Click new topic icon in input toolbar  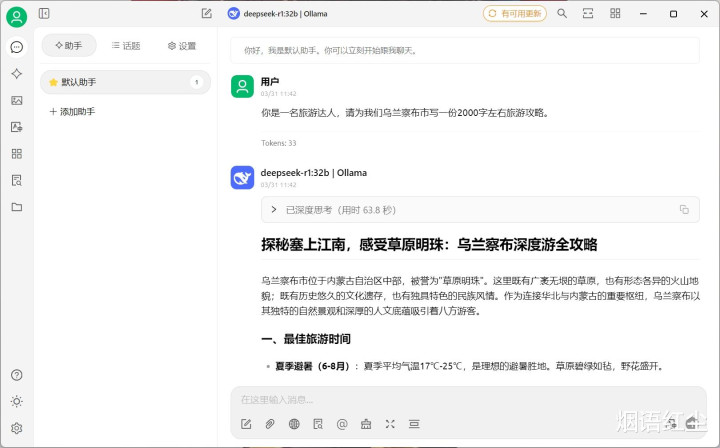[246, 424]
